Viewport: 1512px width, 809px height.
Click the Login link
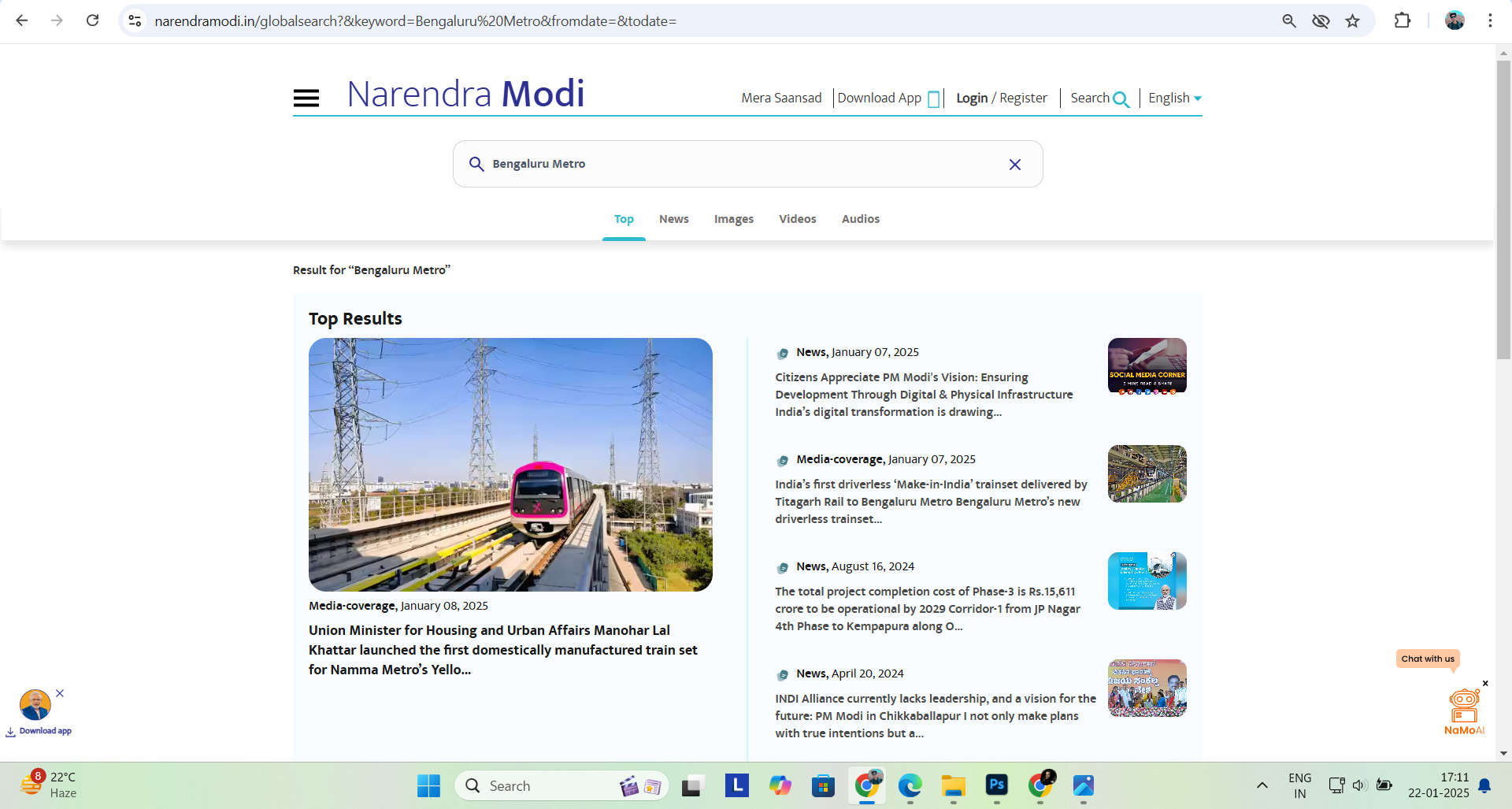pos(971,98)
